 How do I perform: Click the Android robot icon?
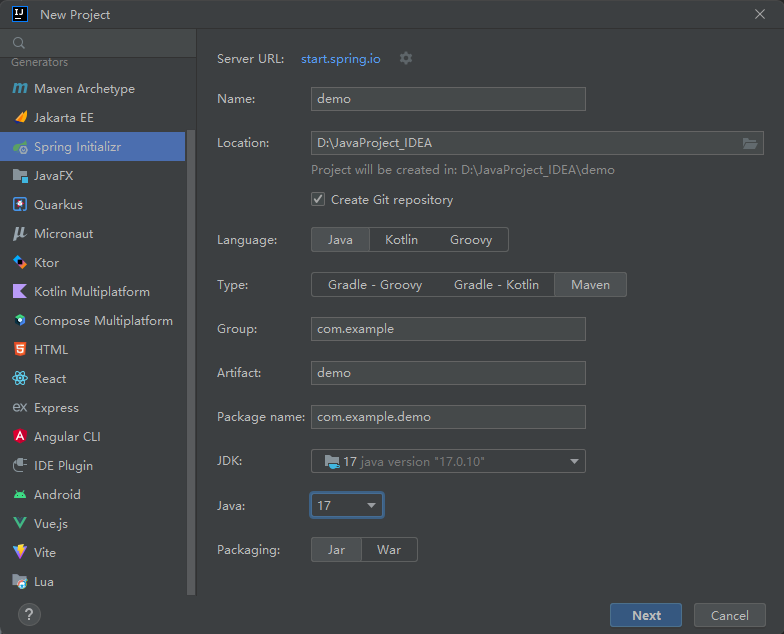pos(20,494)
